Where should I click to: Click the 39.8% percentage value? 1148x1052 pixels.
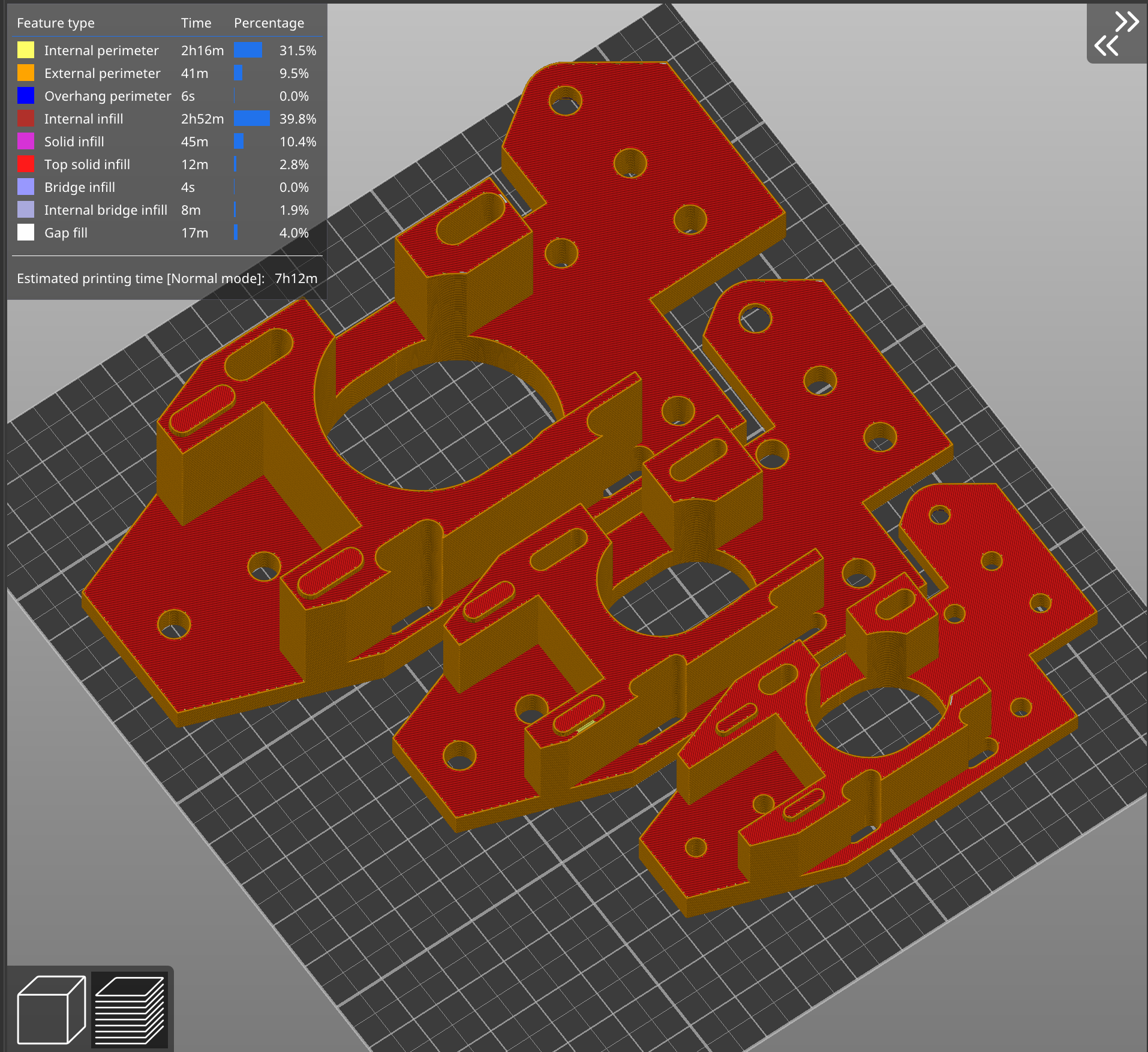[x=297, y=119]
